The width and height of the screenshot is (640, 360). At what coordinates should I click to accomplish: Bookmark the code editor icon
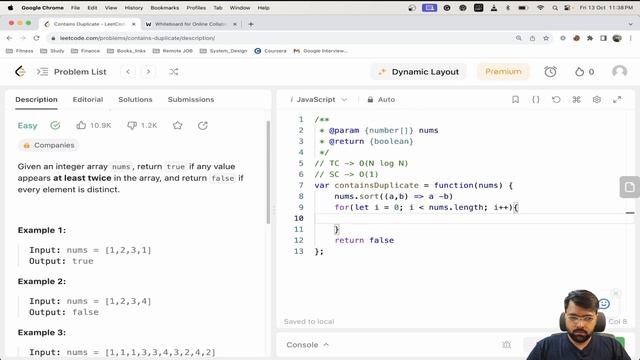click(515, 100)
